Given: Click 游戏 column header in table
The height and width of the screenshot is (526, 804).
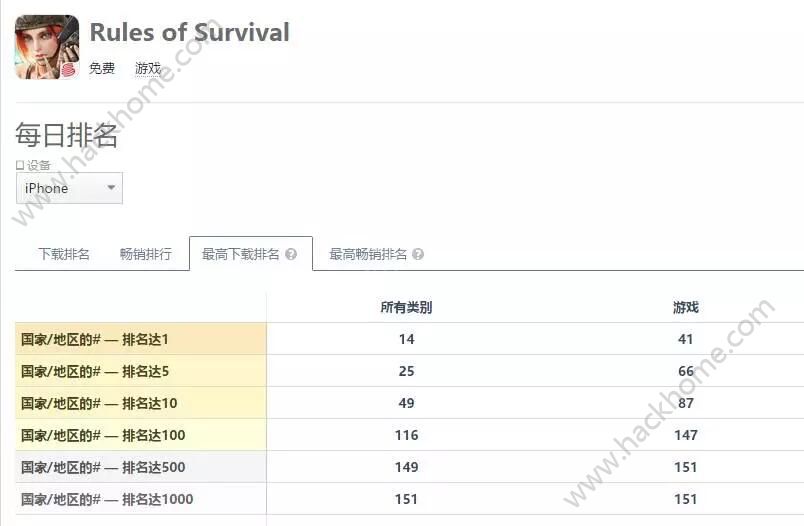Looking at the screenshot, I should coord(686,307).
